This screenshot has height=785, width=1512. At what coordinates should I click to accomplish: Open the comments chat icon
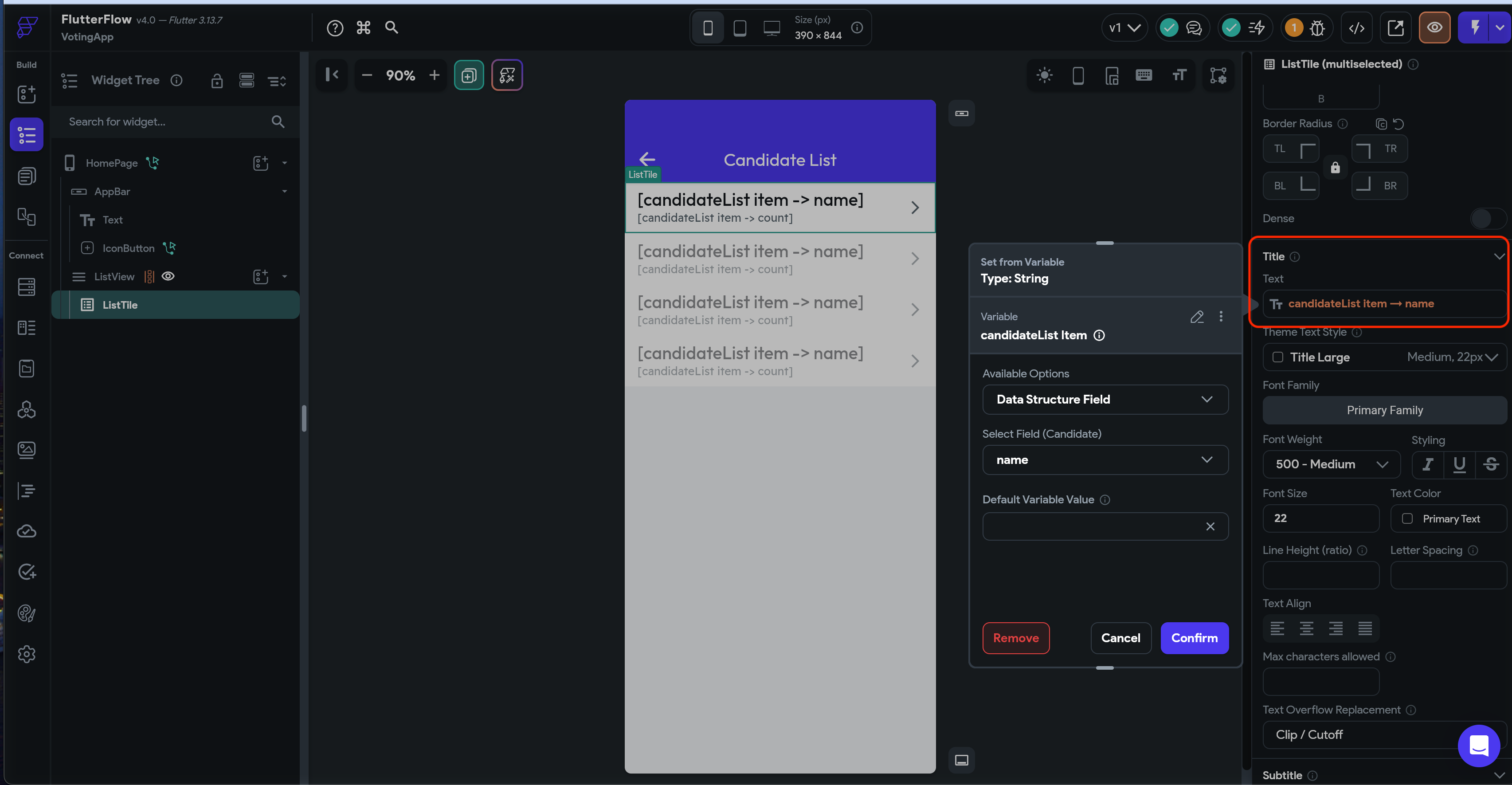click(1194, 27)
